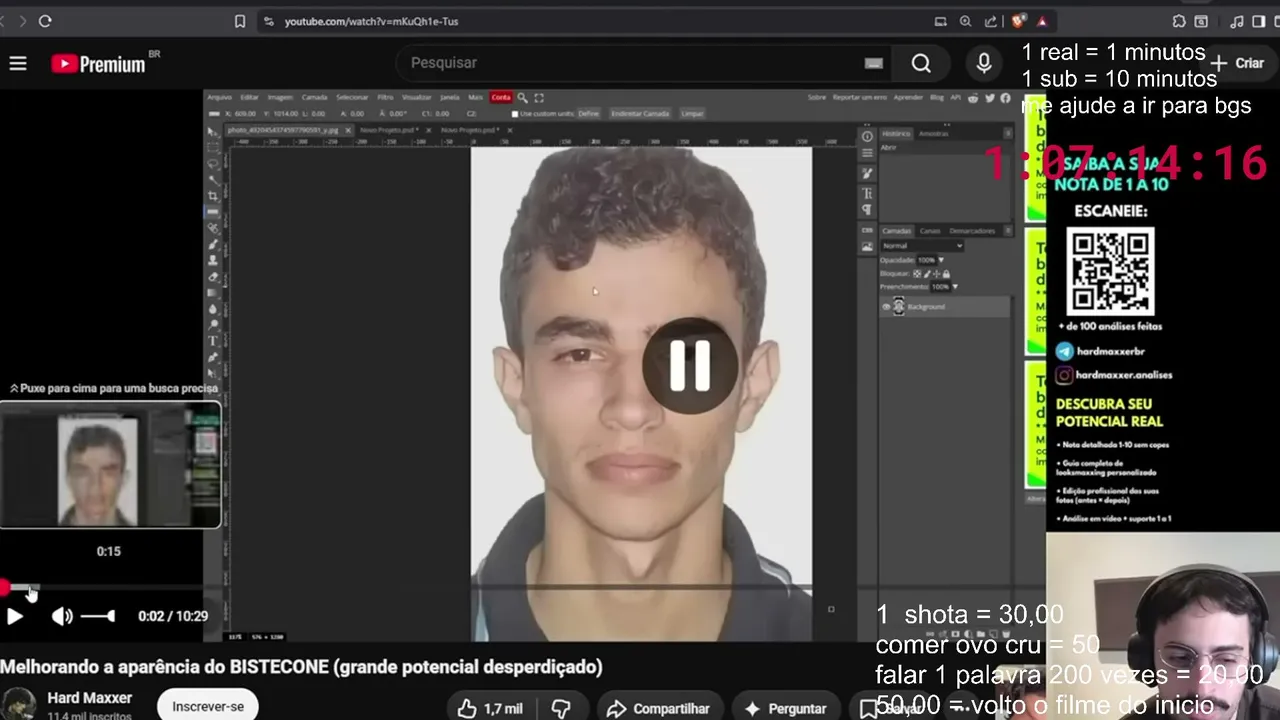Open the Normal blend mode dropdown
Screen dimensions: 1280x720
923,246
